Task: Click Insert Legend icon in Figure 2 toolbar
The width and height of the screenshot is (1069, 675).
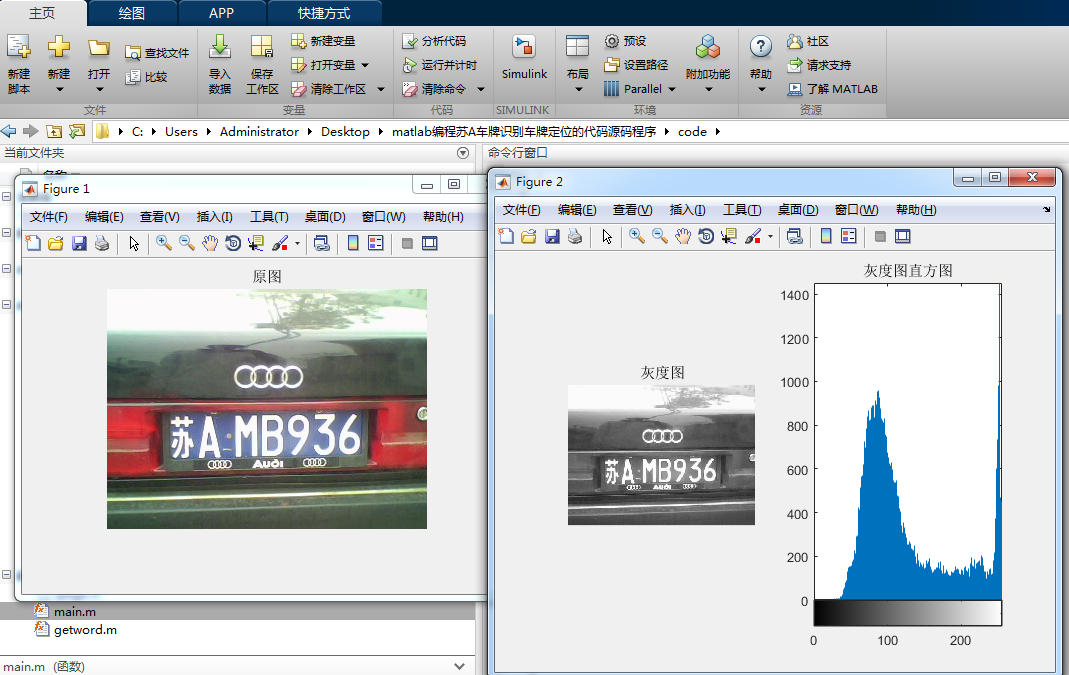Action: tap(849, 237)
